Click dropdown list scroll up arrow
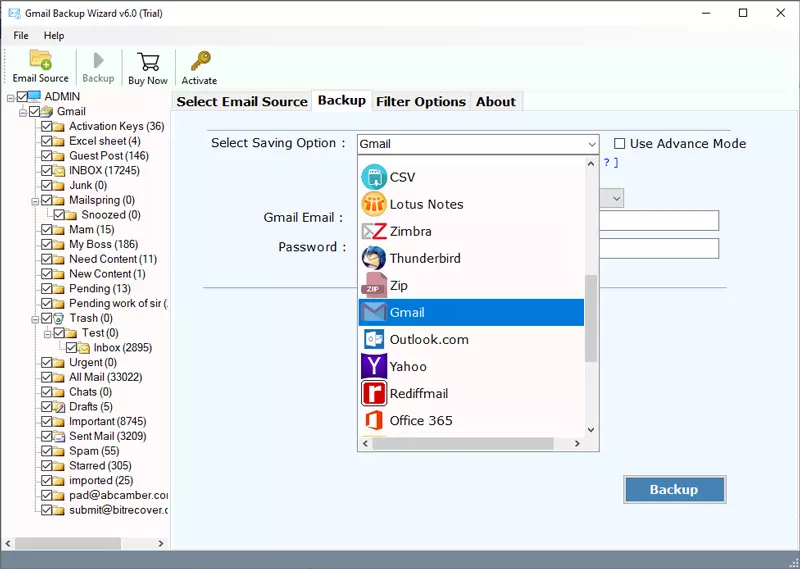Viewport: 800px width, 569px height. (591, 164)
